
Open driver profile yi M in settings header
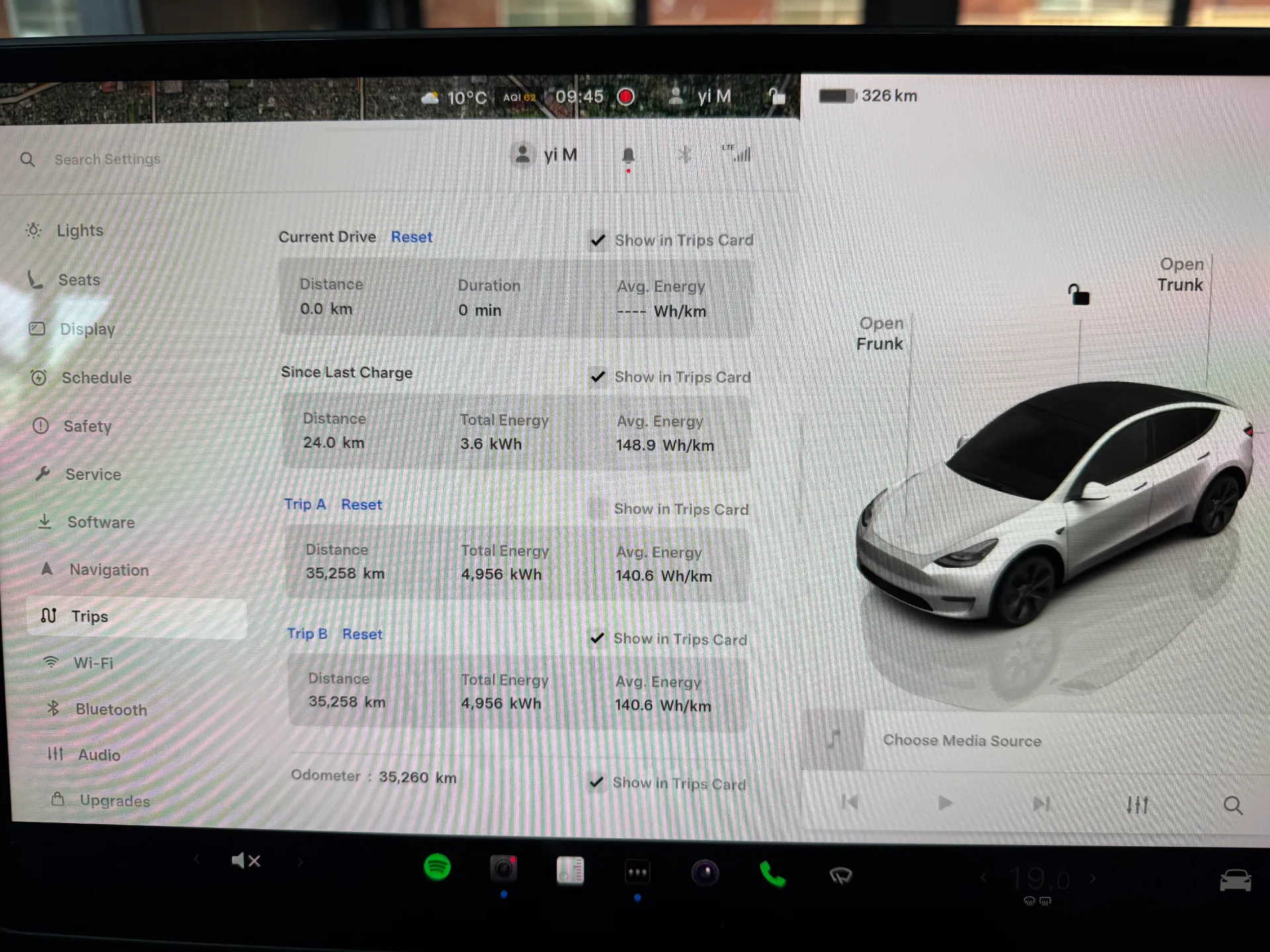pyautogui.click(x=545, y=155)
